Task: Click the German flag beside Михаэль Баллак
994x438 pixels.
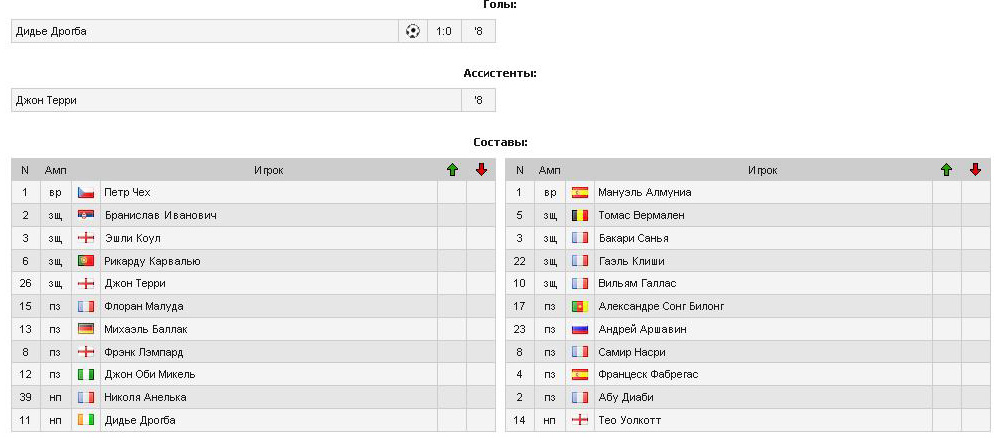Action: point(86,329)
